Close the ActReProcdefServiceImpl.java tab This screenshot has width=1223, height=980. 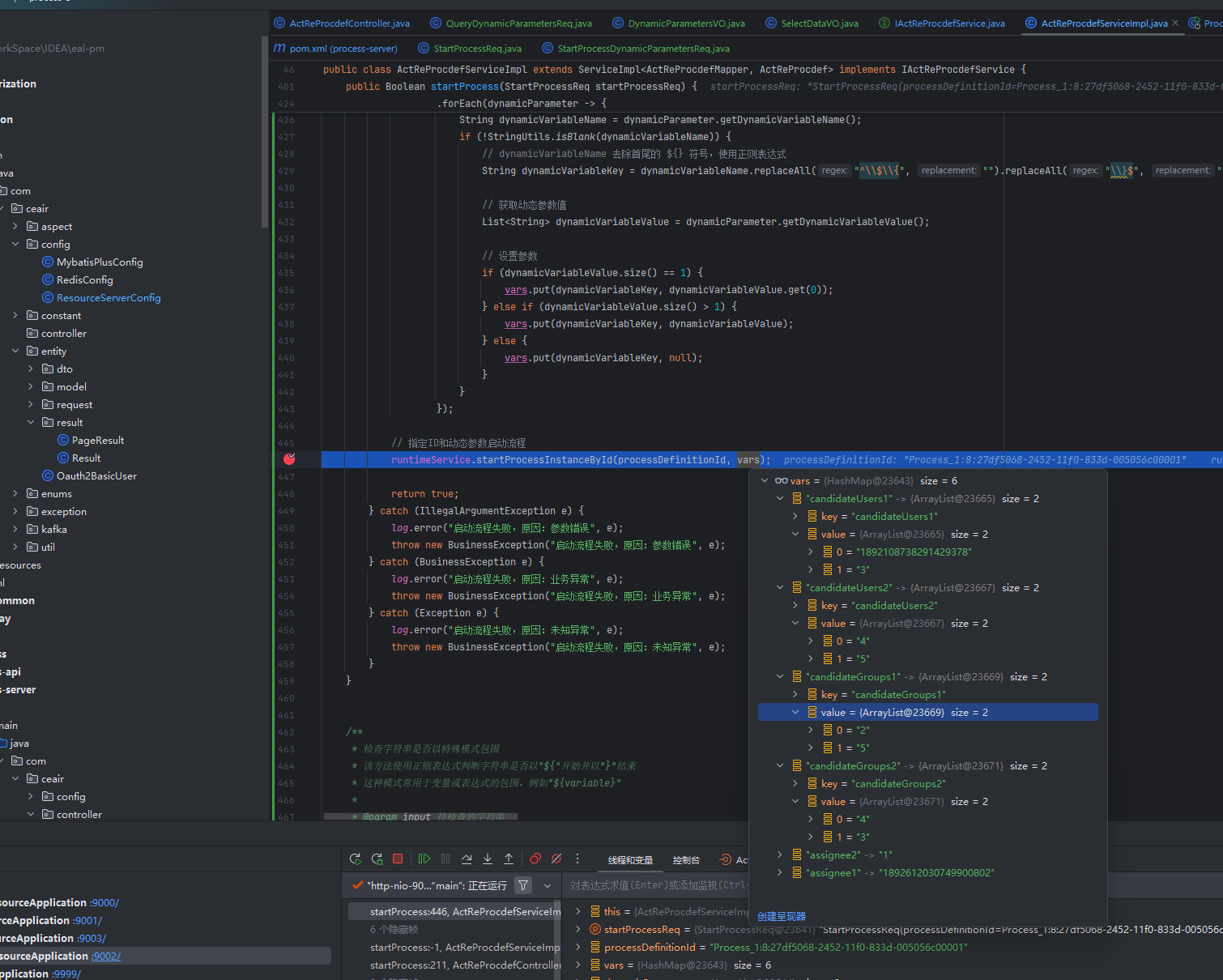pos(1175,23)
